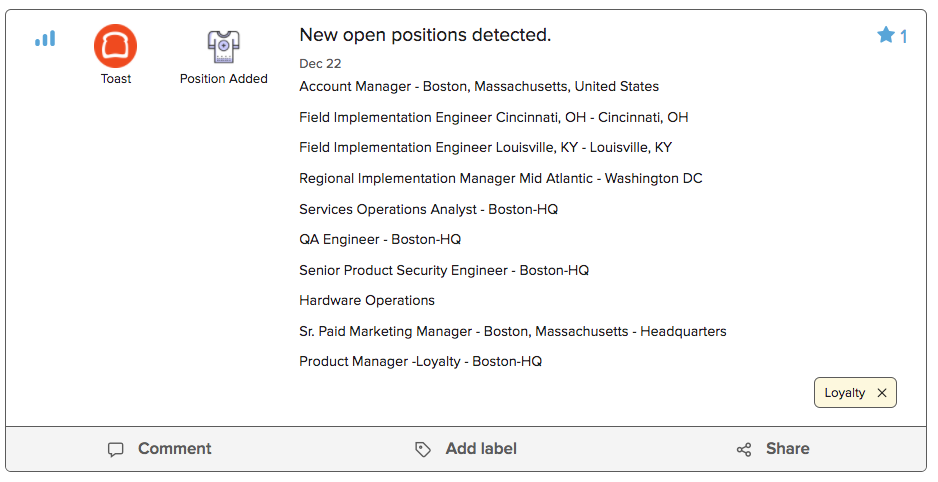Remove the Loyalty label with X

(x=882, y=393)
